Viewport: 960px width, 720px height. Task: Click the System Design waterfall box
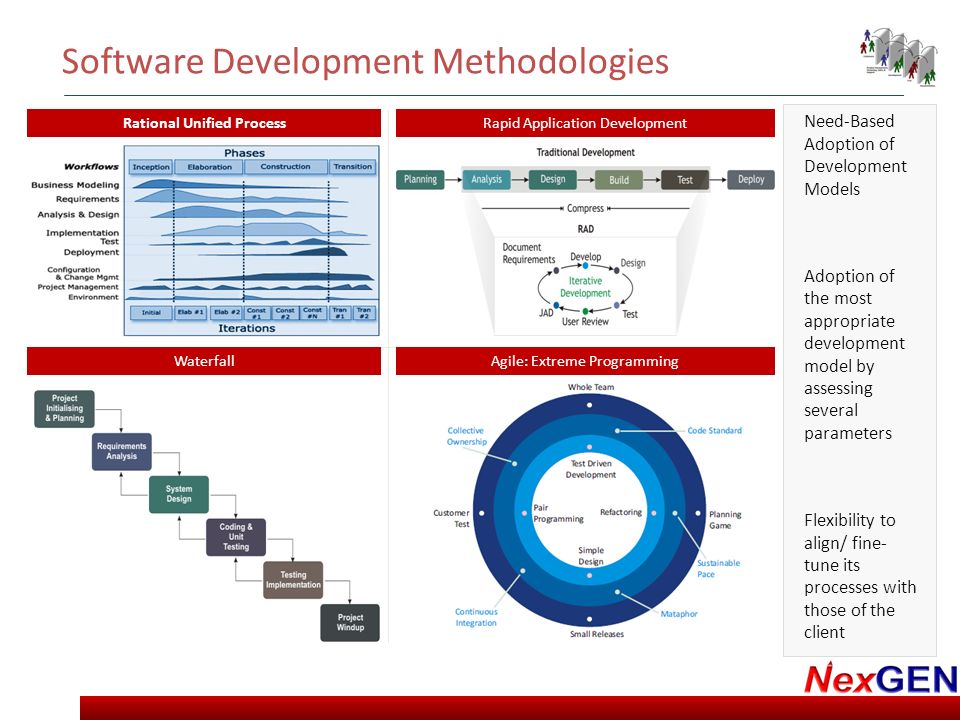click(179, 494)
